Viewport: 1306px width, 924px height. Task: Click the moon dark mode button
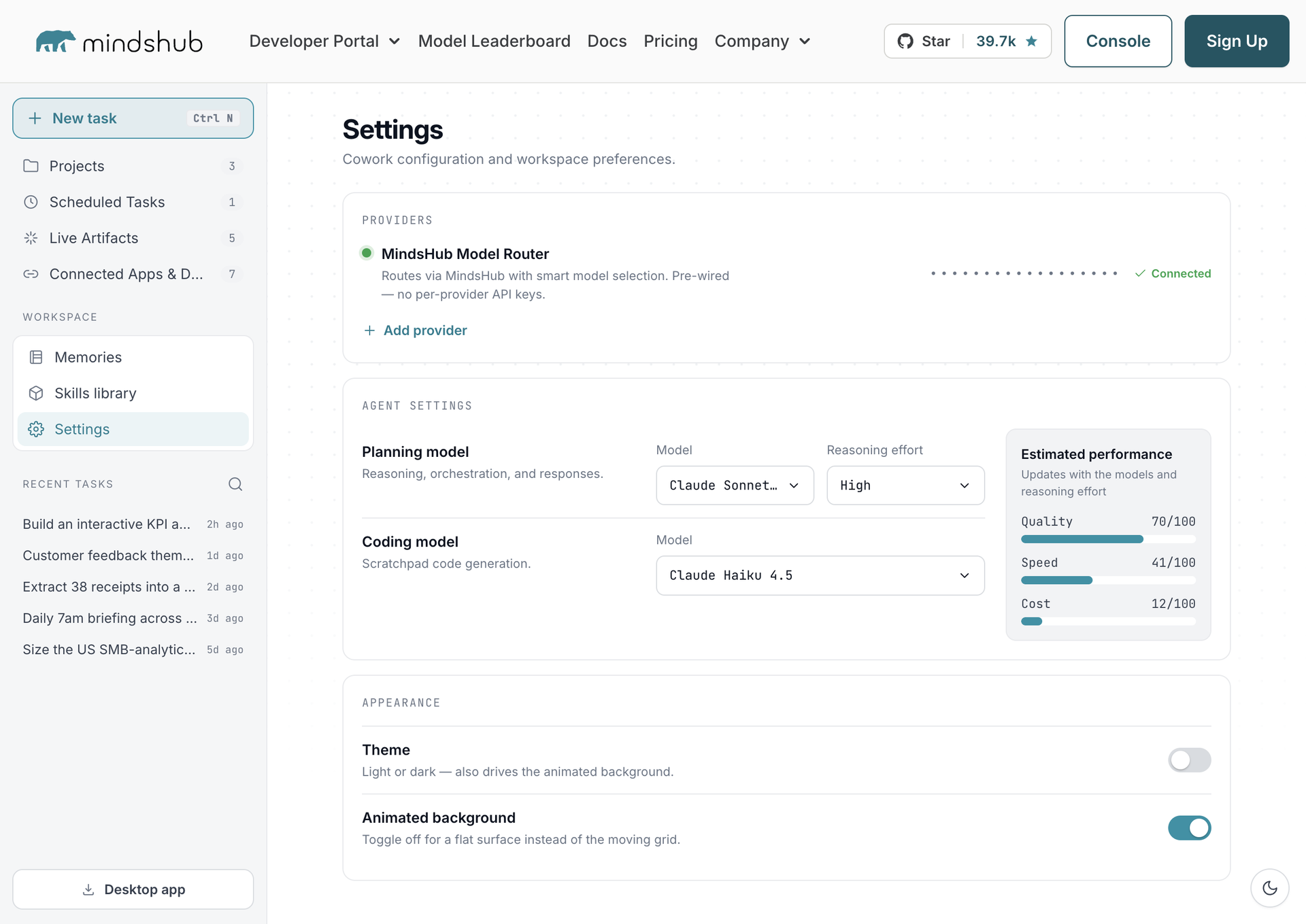(x=1270, y=888)
